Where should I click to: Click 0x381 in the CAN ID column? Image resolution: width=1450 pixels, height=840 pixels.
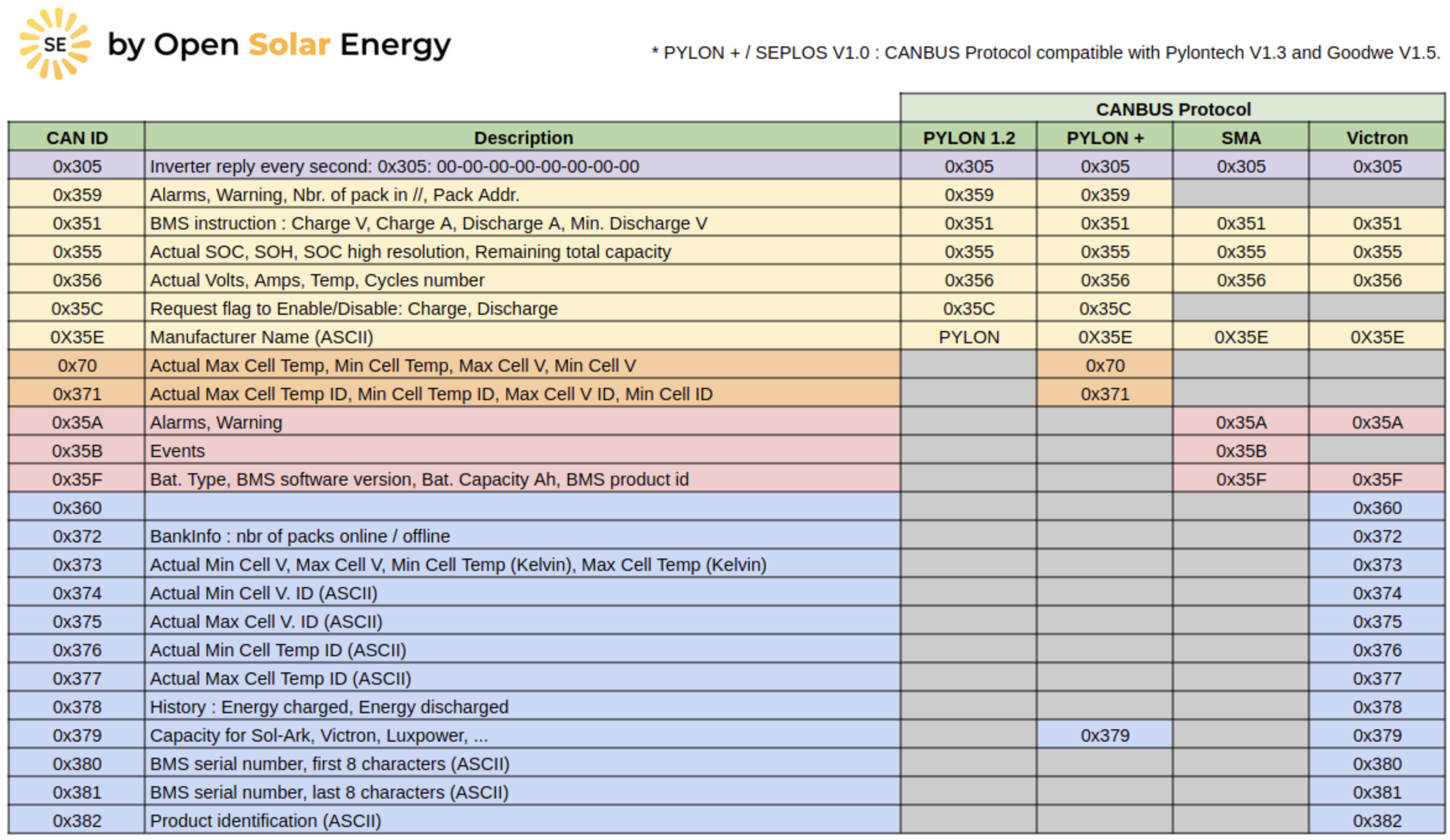77,792
